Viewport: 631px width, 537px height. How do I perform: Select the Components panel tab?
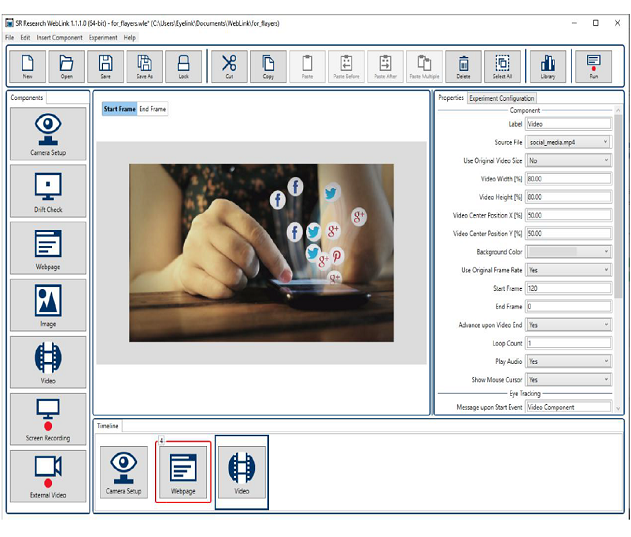pyautogui.click(x=27, y=98)
